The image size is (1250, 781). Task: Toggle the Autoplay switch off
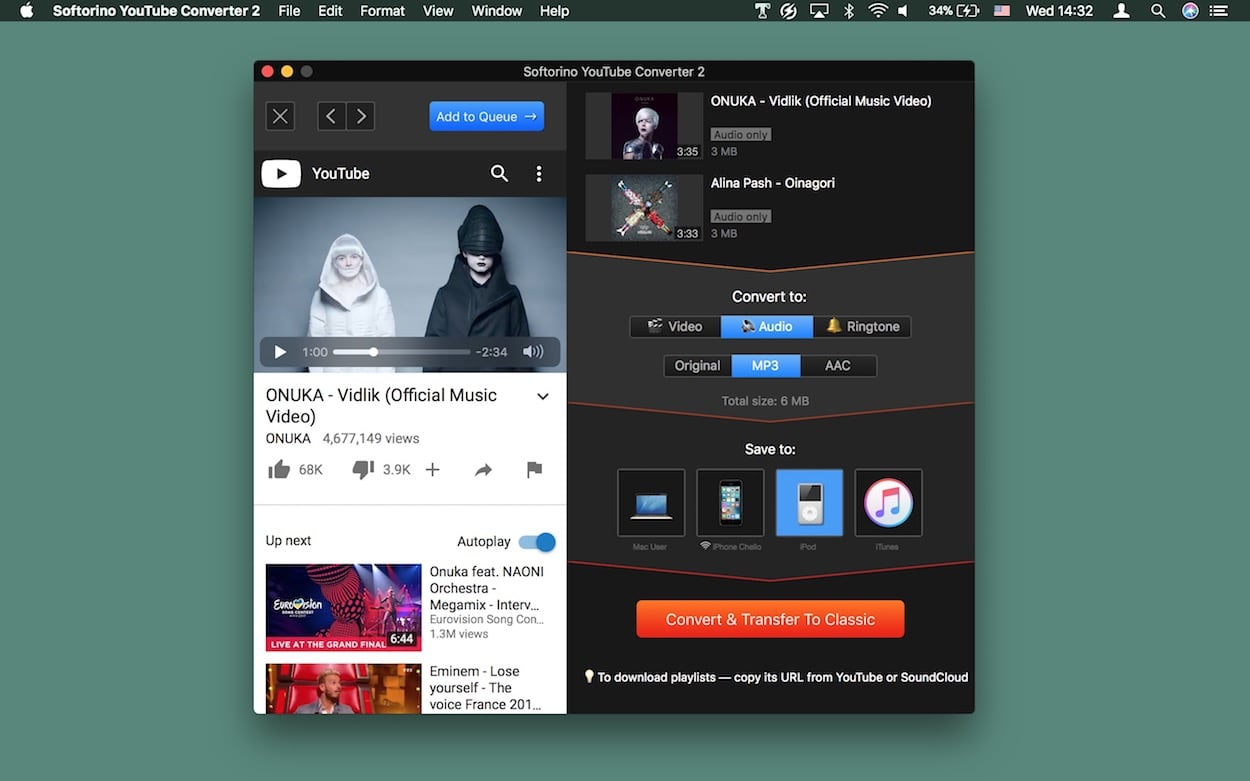537,542
